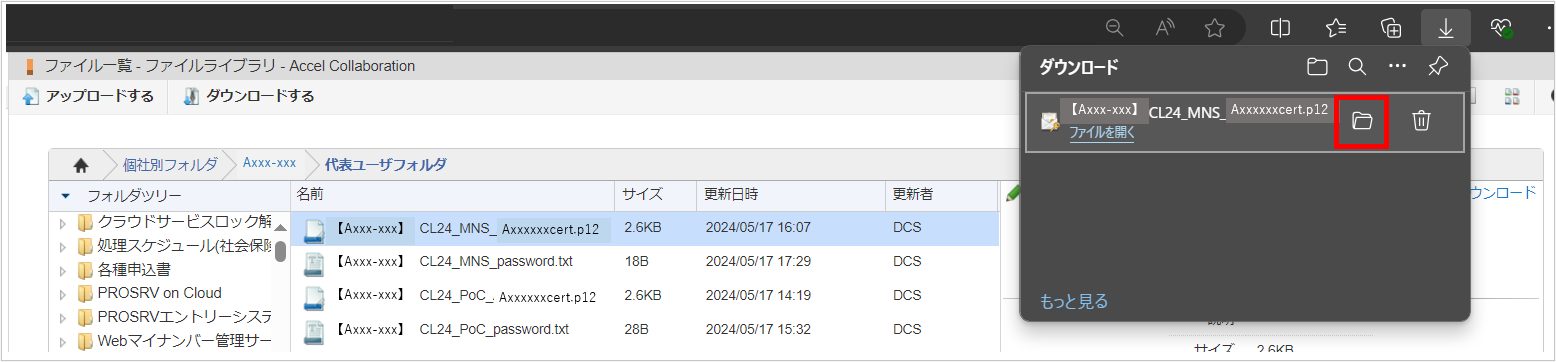The width and height of the screenshot is (1556, 362).
Task: Open Browser essentials heart icon
Action: tap(1501, 28)
